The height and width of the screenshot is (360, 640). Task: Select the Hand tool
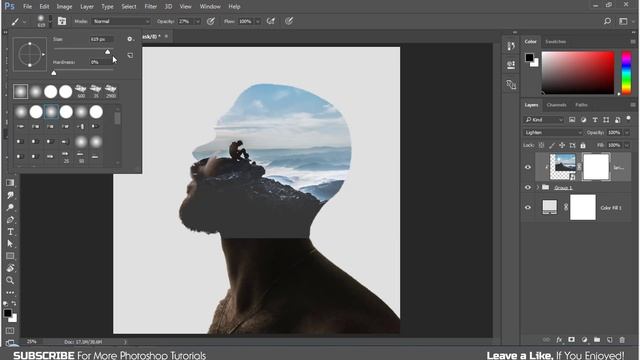[x=10, y=268]
